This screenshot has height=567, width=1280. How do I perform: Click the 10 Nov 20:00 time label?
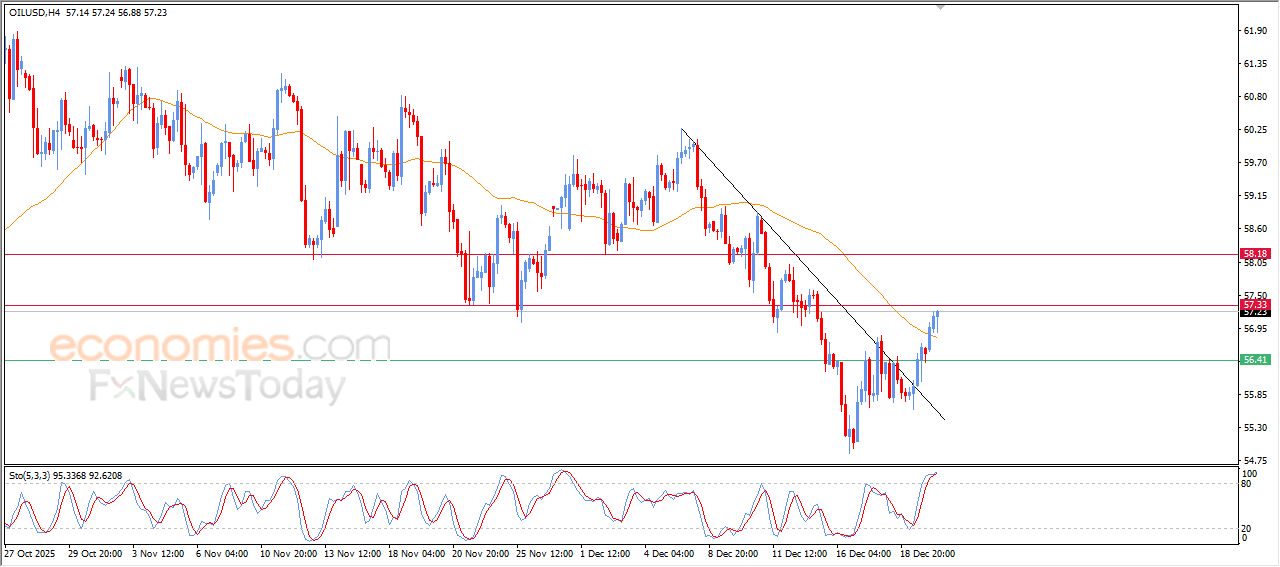tap(287, 552)
